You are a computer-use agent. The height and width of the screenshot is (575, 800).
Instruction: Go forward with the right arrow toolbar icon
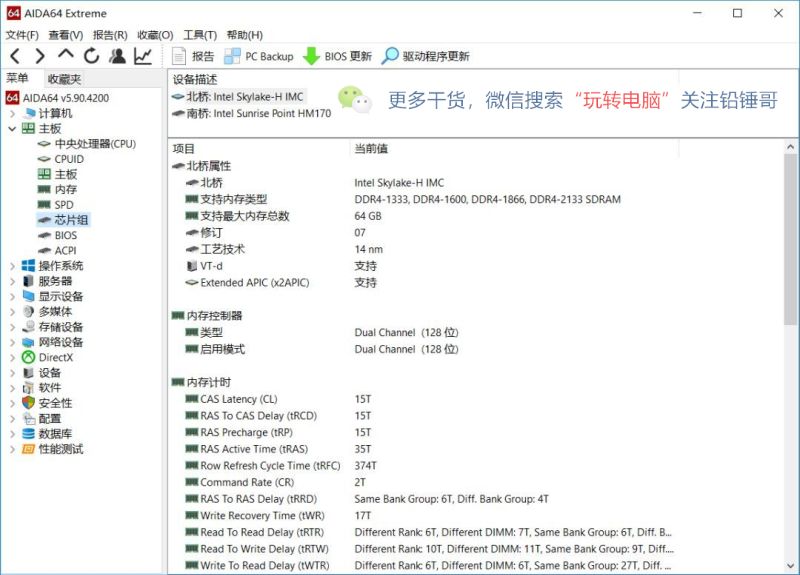click(x=40, y=56)
